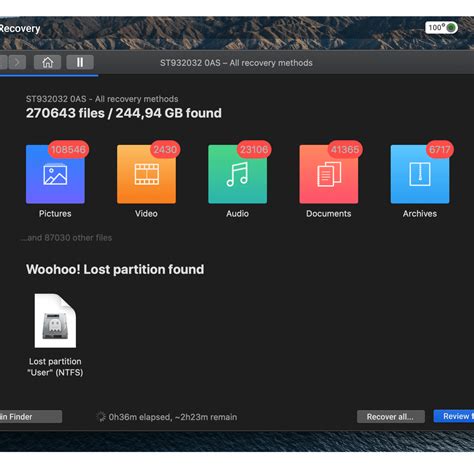Click the Lost partition "User" (NTFS) caption
The image size is (474, 474).
click(55, 367)
